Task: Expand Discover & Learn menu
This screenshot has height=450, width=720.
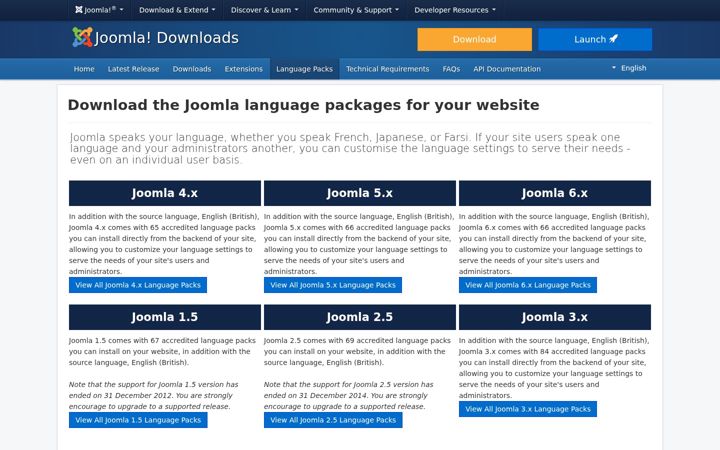Action: tap(264, 10)
